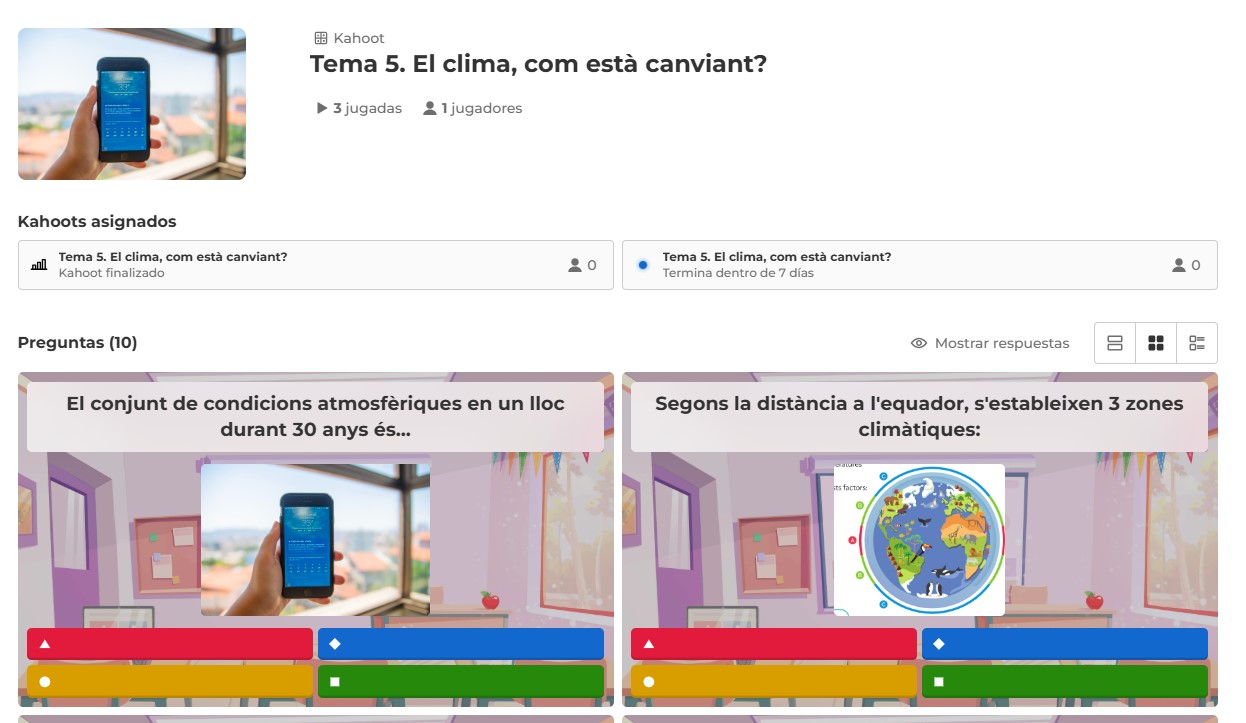1246x723 pixels.
Task: Select the green square answer icon on the second question
Action: coord(938,680)
